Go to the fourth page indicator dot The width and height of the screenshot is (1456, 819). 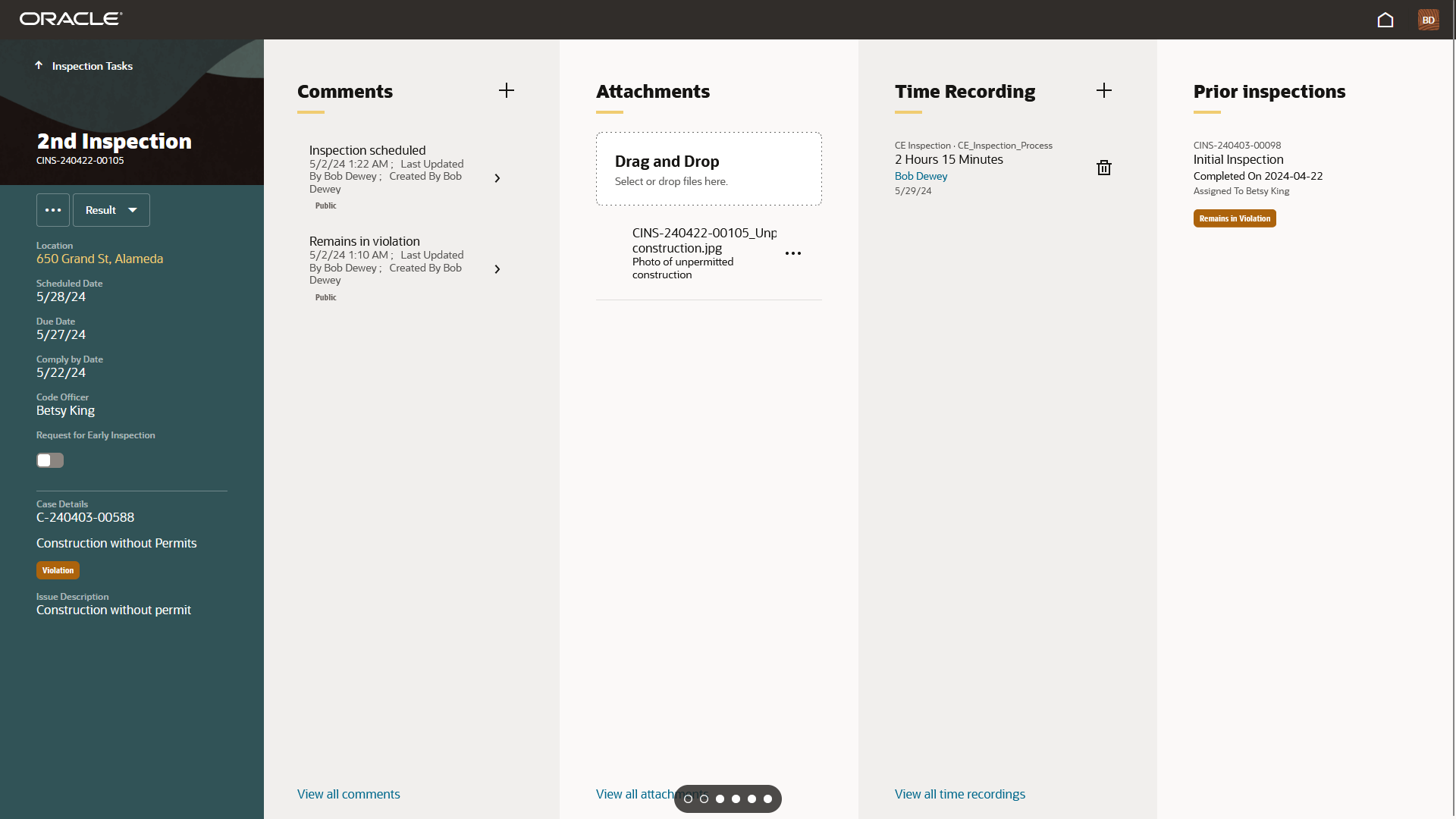[x=736, y=799]
